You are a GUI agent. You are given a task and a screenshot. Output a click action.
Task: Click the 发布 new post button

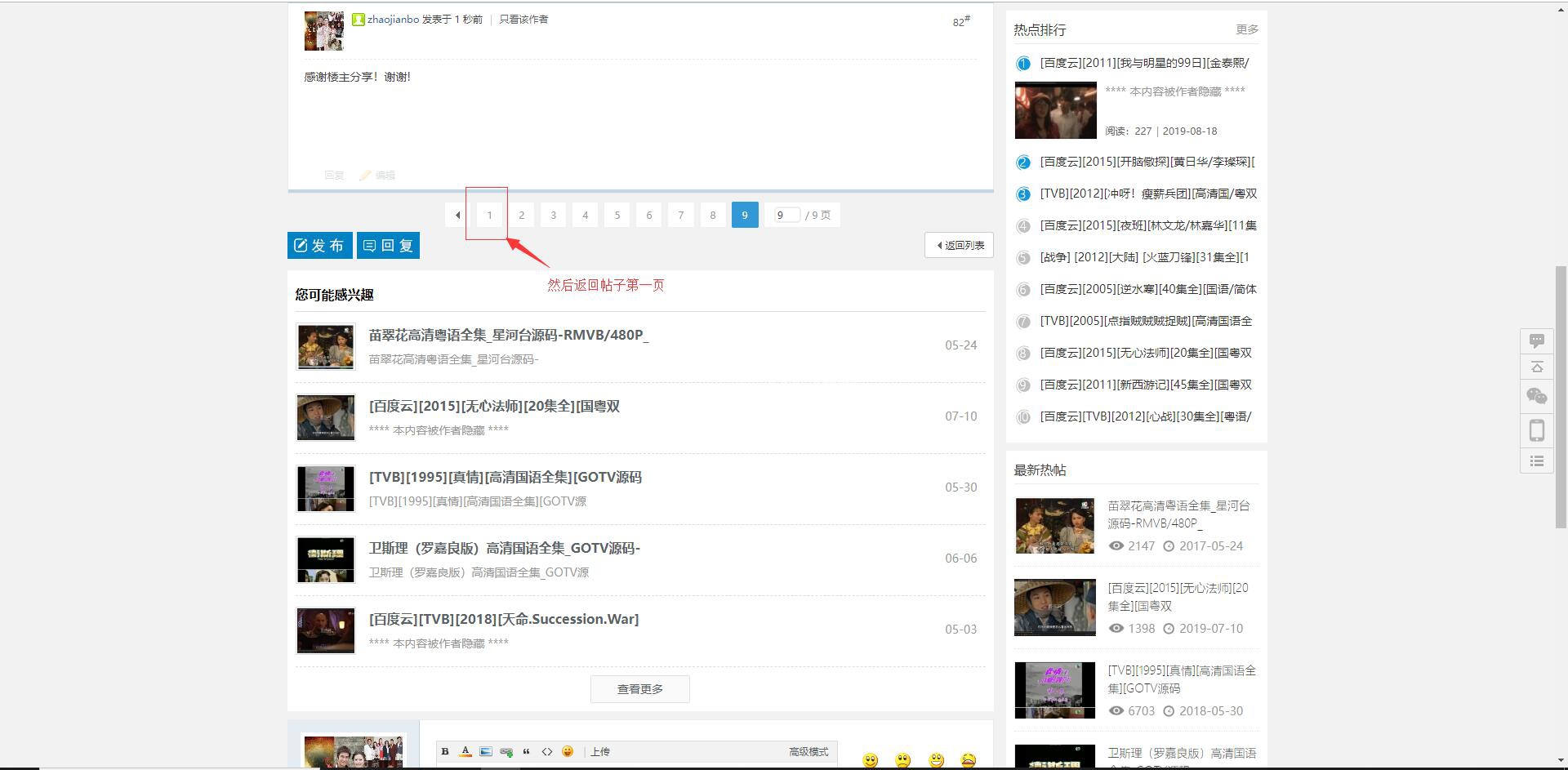[x=320, y=245]
